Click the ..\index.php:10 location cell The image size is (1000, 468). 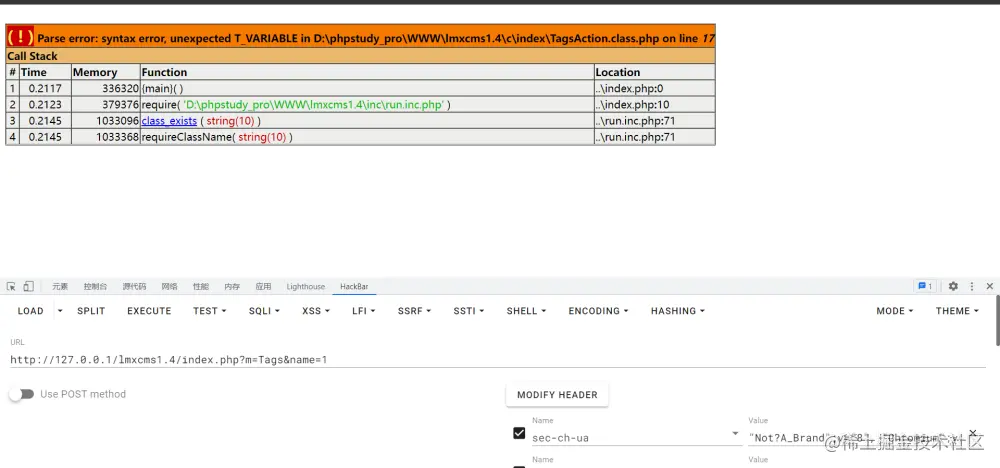(654, 105)
